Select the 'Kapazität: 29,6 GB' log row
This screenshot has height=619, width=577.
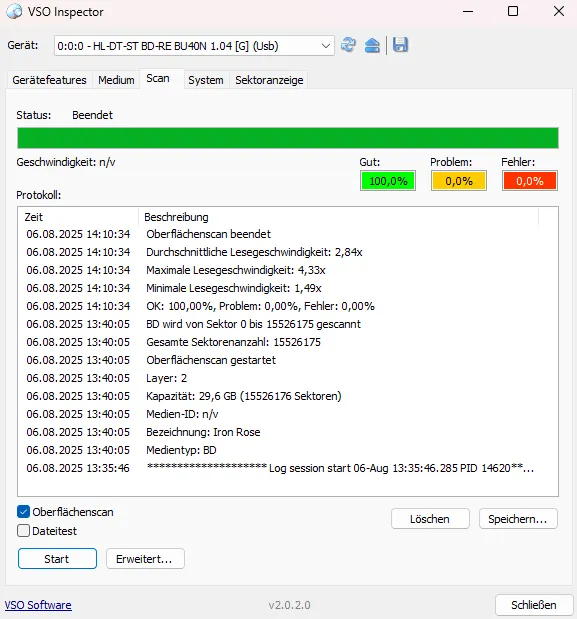coord(279,396)
